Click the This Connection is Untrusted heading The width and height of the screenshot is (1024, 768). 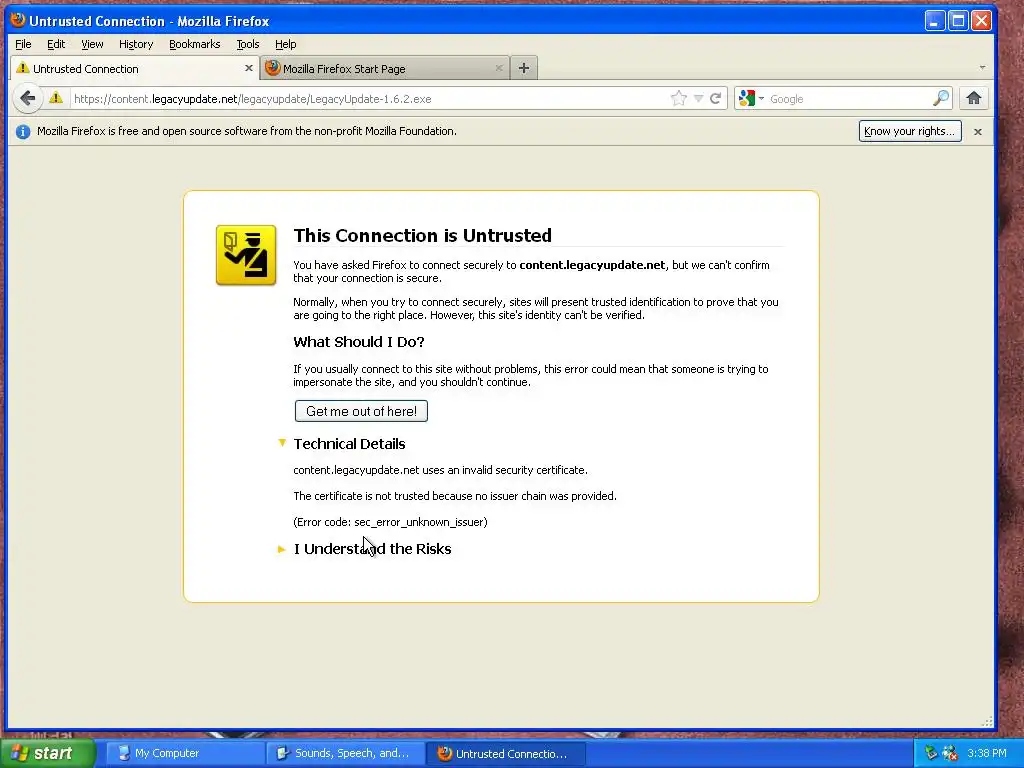tap(423, 235)
